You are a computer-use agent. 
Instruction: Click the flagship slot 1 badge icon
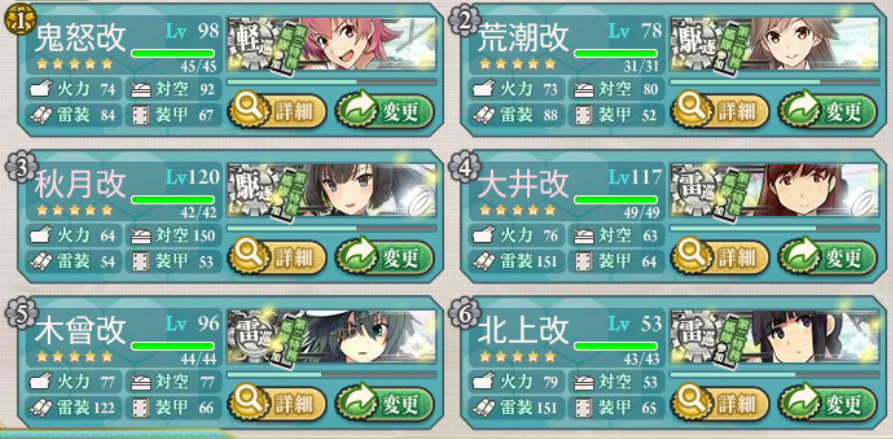[x=19, y=20]
